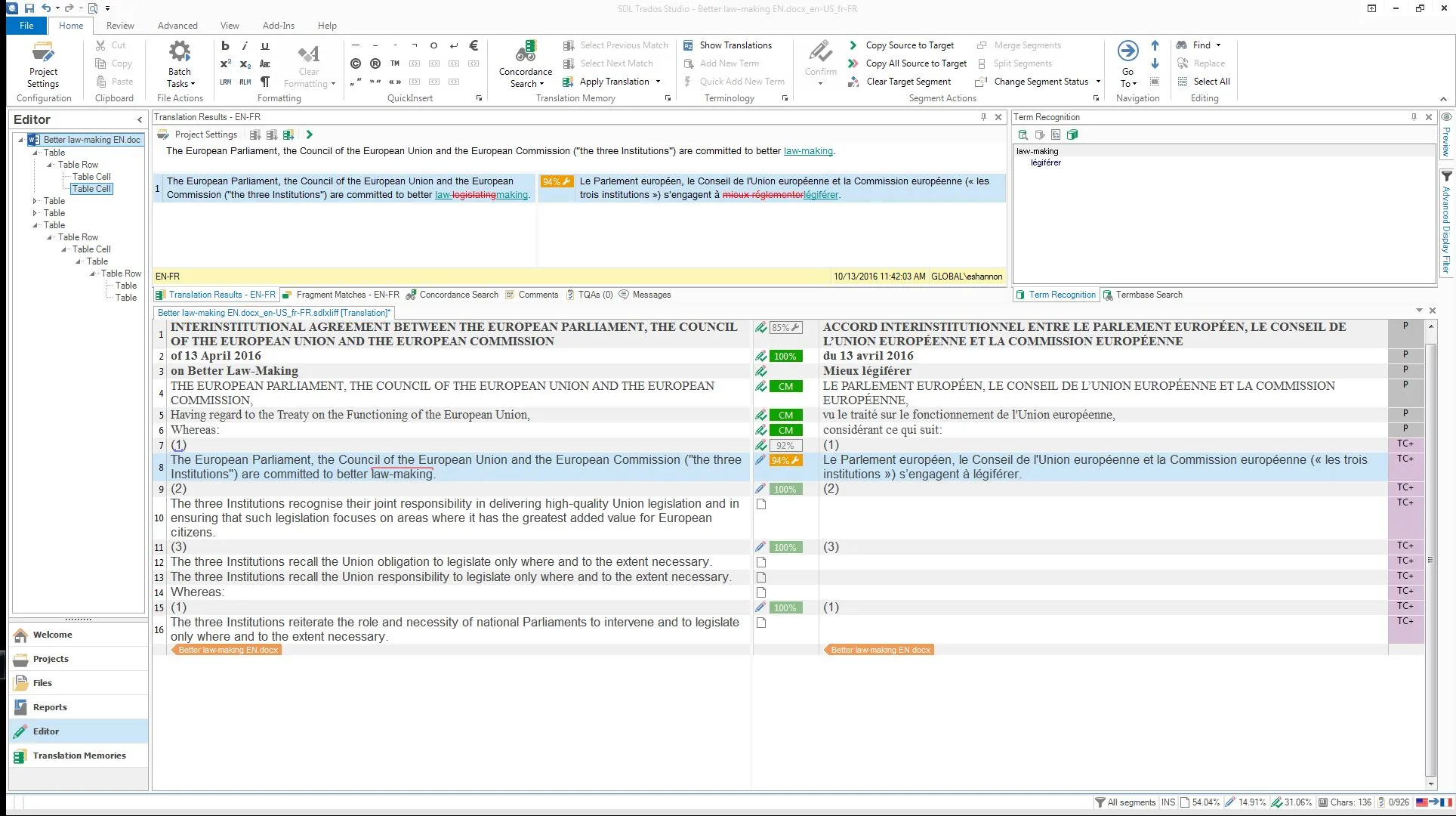
Task: Click the superscript formatting icon
Action: (x=224, y=63)
